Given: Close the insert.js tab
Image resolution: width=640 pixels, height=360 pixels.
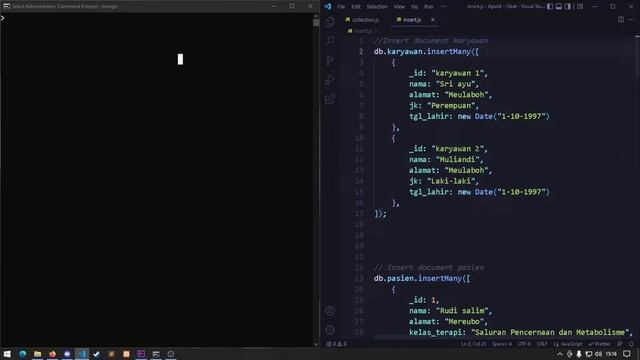Looking at the screenshot, I should [x=433, y=20].
